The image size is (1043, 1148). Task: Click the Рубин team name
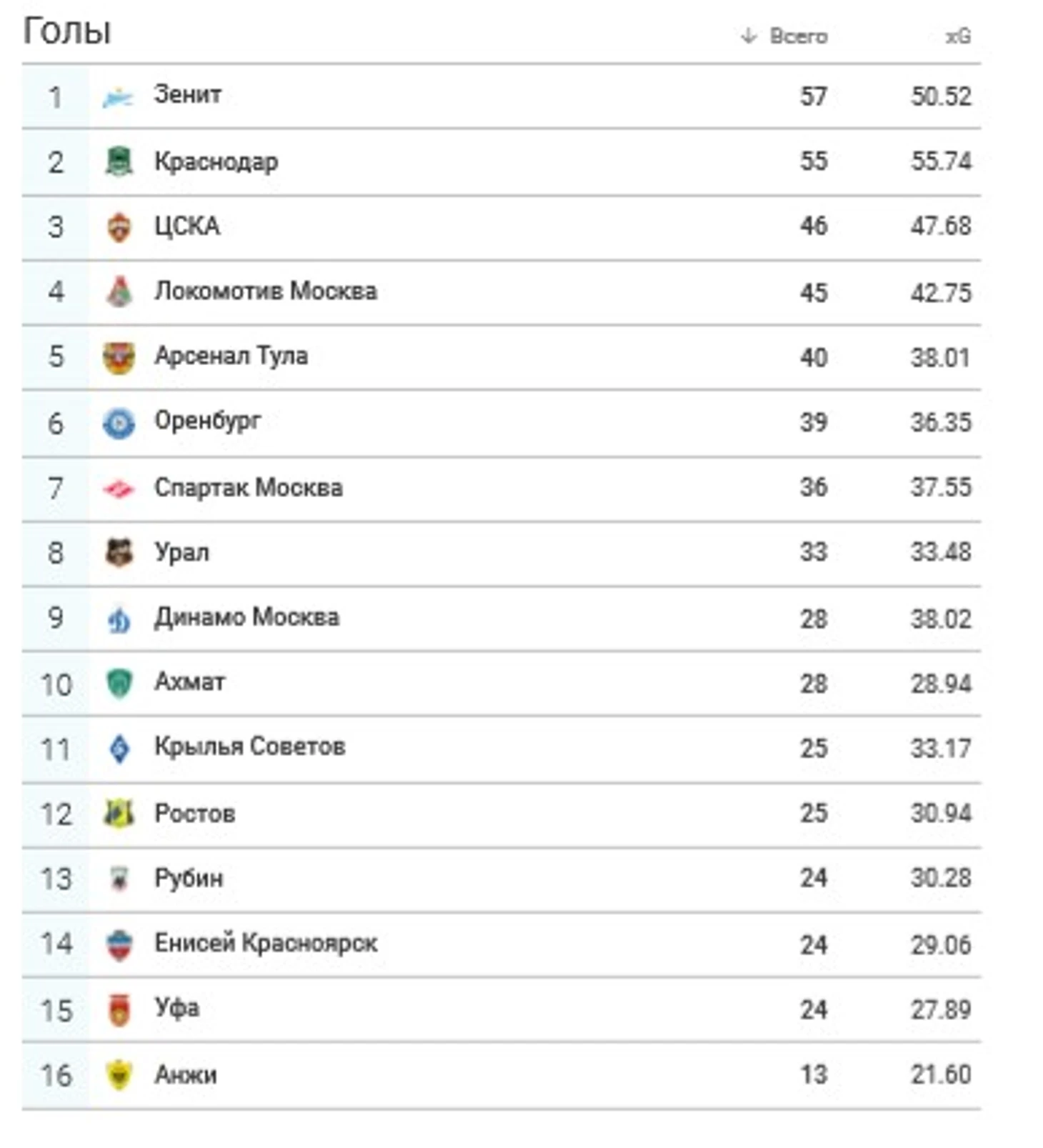[189, 878]
